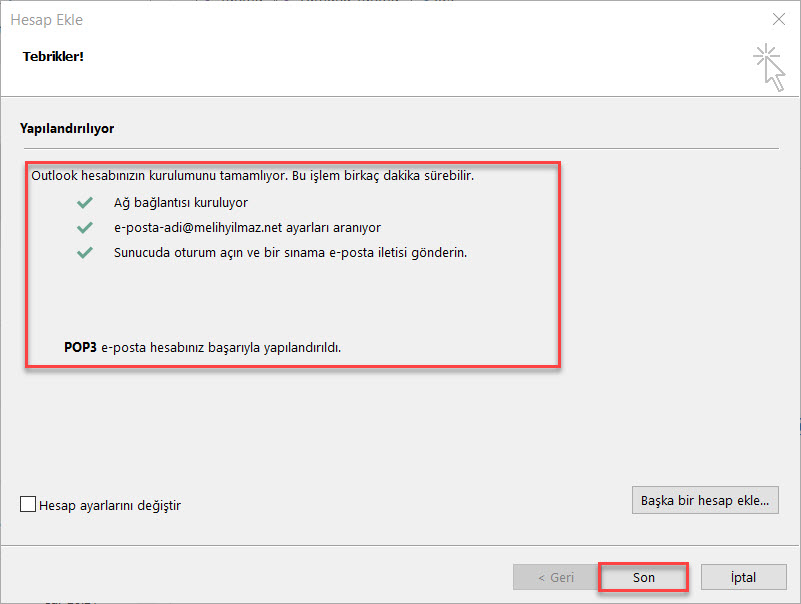Select the Yapılandırılıyor section label
This screenshot has height=604, width=801.
click(67, 129)
